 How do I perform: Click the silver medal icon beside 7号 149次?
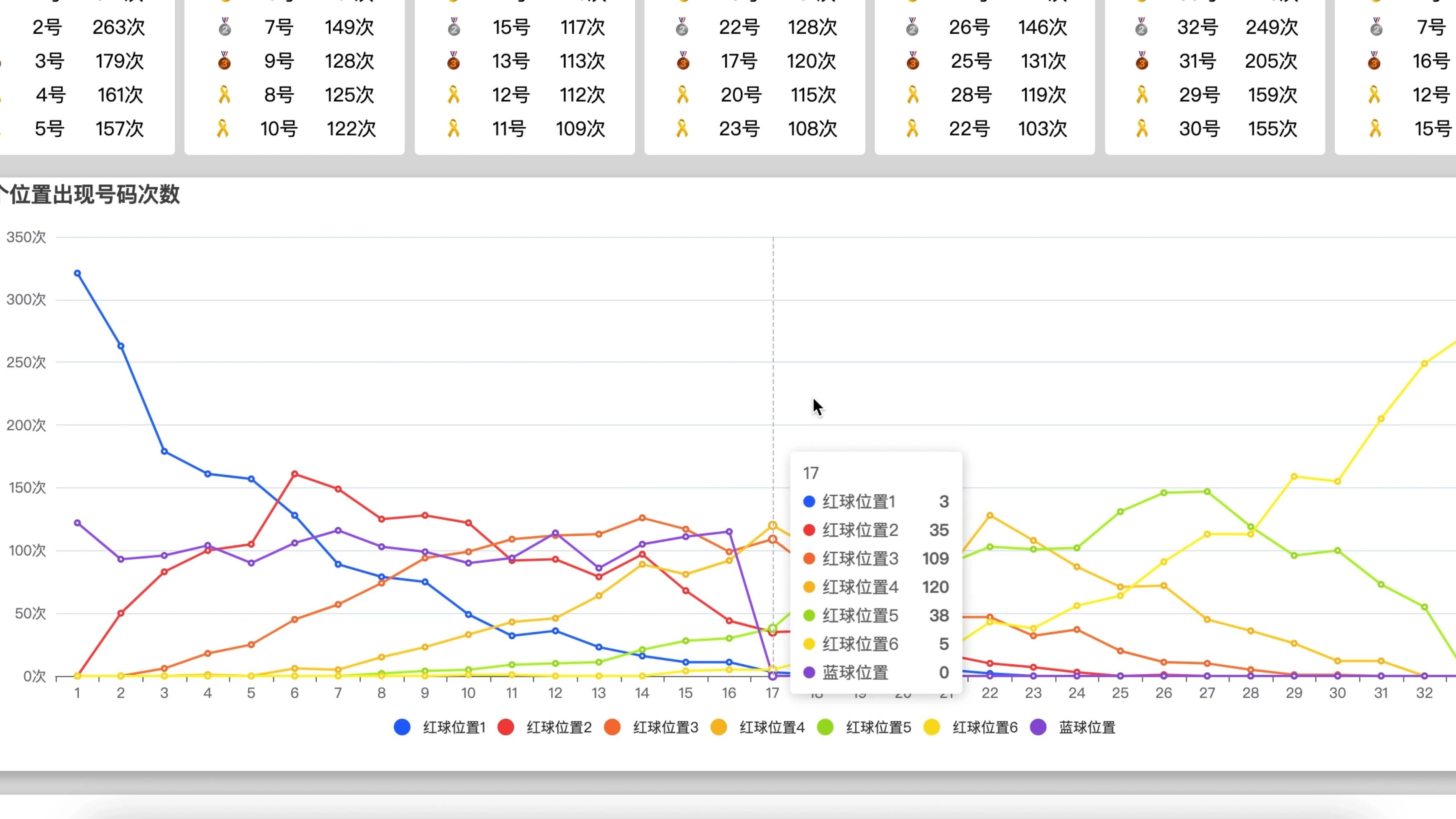tap(225, 27)
